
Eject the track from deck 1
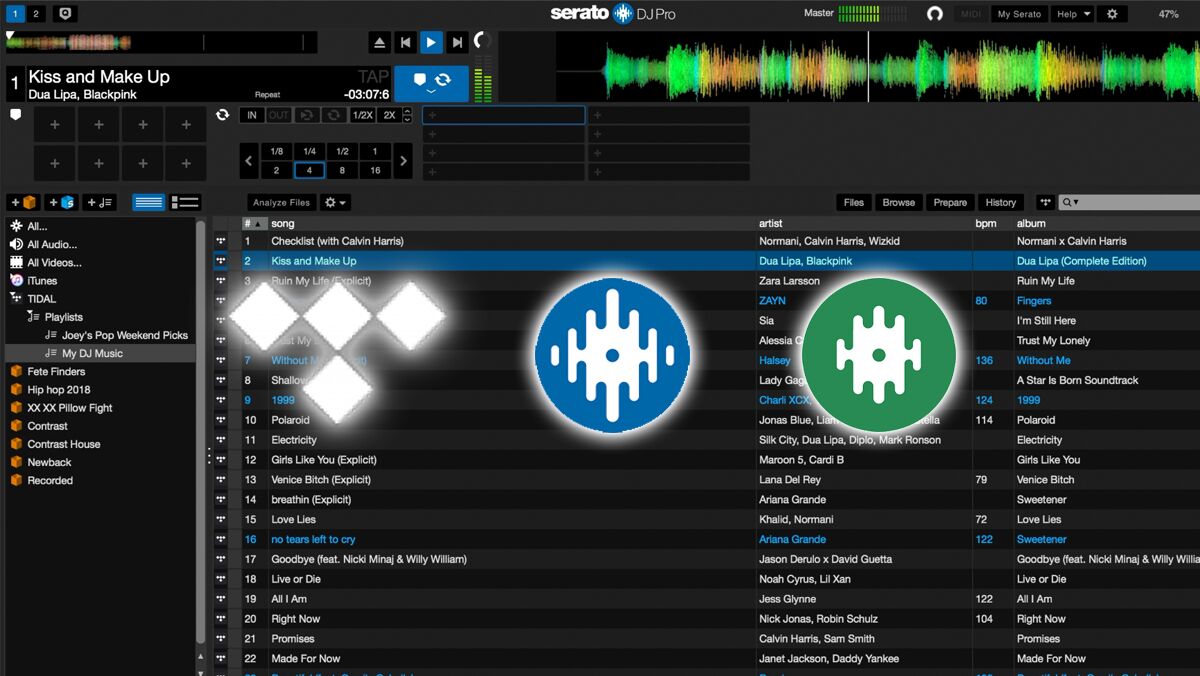click(379, 42)
